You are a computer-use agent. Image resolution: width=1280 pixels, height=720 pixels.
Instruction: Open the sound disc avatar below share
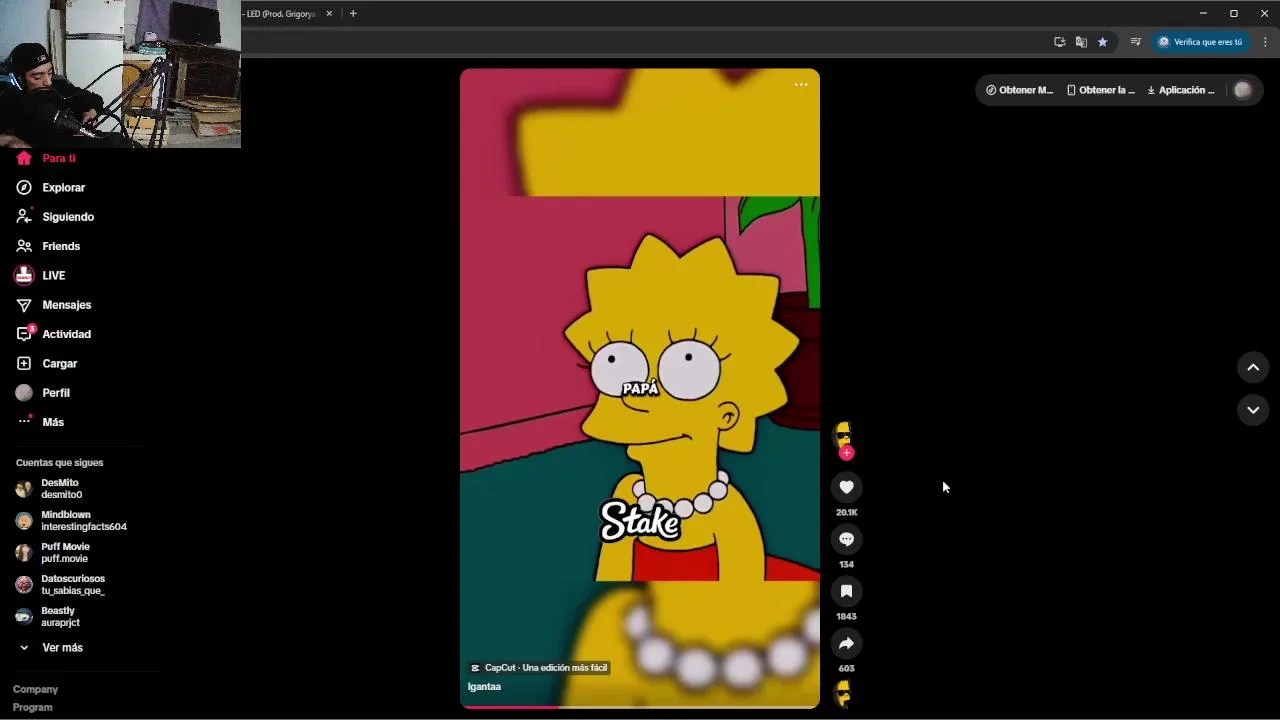(843, 694)
